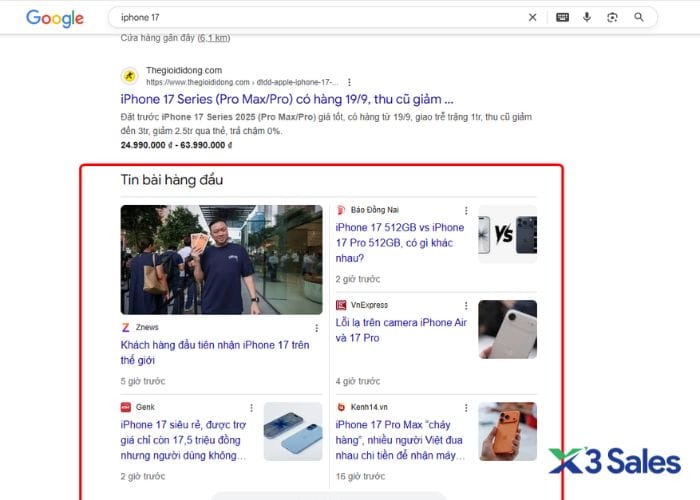Open Lỗi lạ trên camera iPhone Air article

point(401,330)
